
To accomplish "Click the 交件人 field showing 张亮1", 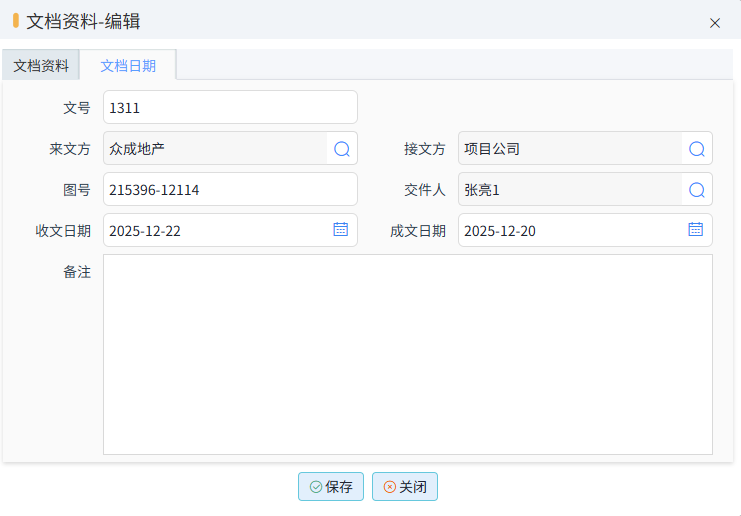I will [x=570, y=190].
